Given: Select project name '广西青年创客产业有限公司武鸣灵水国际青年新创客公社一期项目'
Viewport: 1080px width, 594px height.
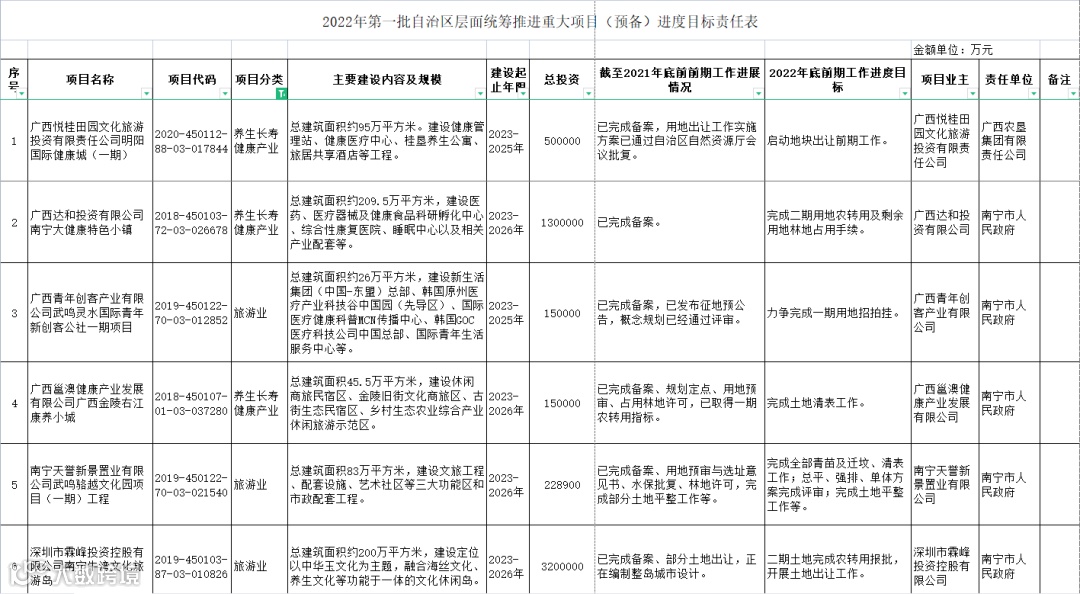Looking at the screenshot, I should click(90, 312).
